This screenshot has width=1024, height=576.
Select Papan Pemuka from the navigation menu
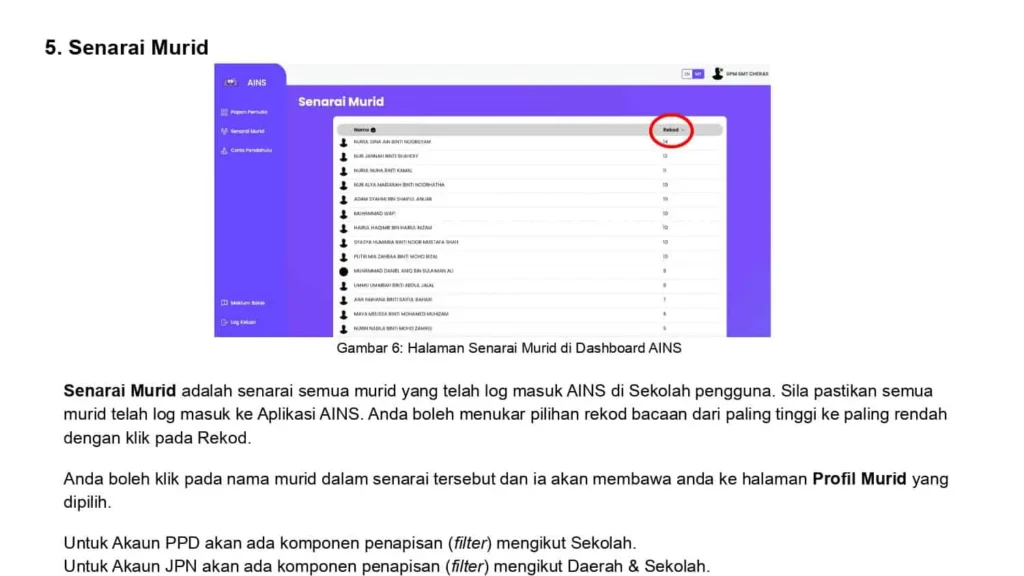tap(250, 110)
